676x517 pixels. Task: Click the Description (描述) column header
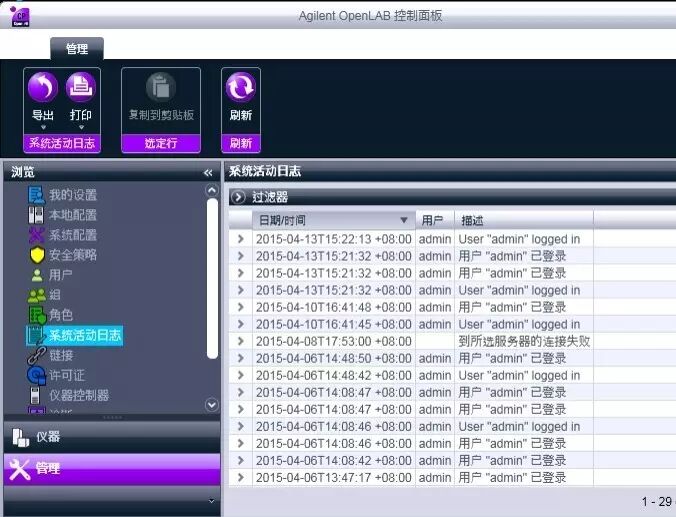tap(524, 220)
